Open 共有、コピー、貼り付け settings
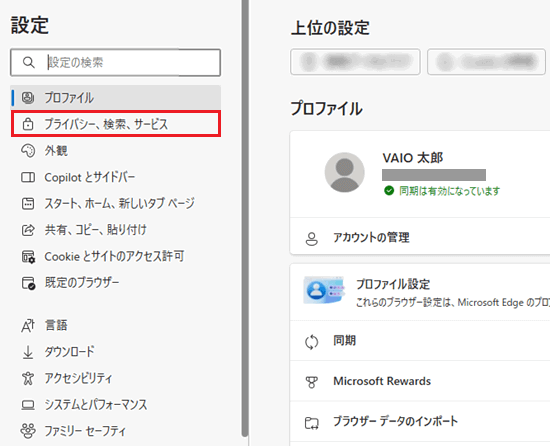 click(x=96, y=230)
